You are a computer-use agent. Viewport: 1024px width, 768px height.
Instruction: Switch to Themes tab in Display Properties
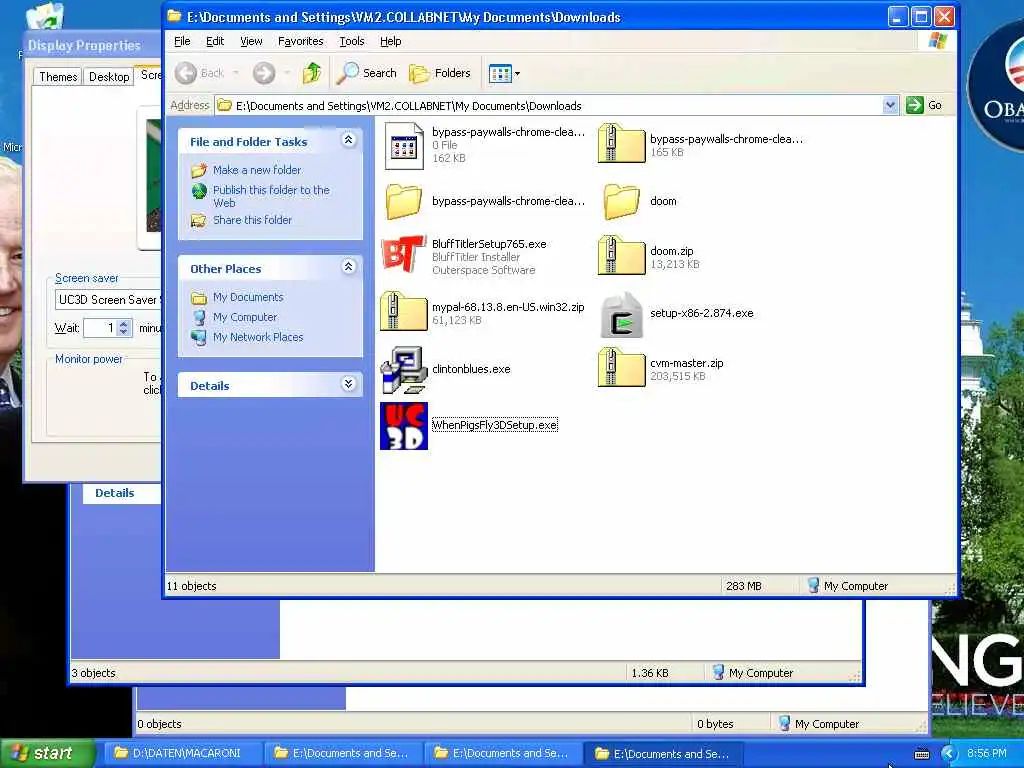[57, 76]
